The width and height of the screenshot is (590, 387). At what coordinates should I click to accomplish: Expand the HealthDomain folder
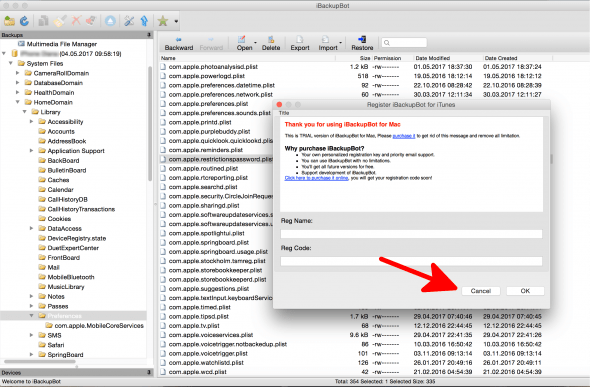18,93
